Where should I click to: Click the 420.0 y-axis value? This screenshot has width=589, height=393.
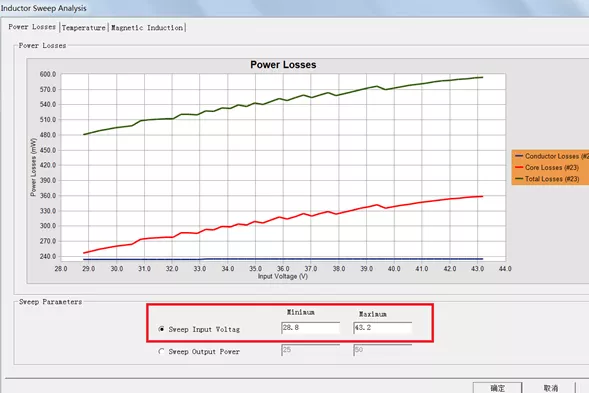click(48, 165)
